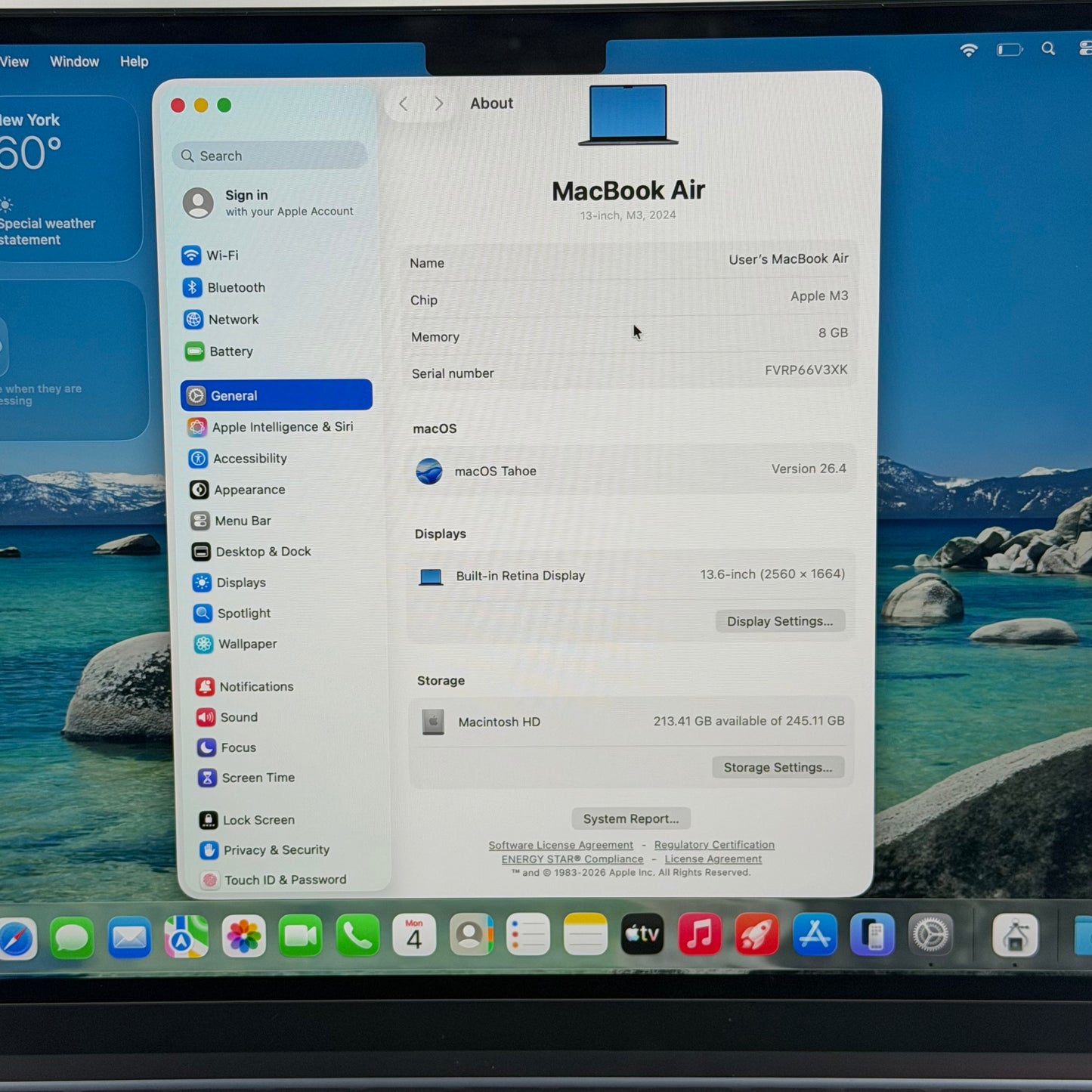Screen dimensions: 1092x1092
Task: Open Spotlight settings
Action: pos(232,613)
